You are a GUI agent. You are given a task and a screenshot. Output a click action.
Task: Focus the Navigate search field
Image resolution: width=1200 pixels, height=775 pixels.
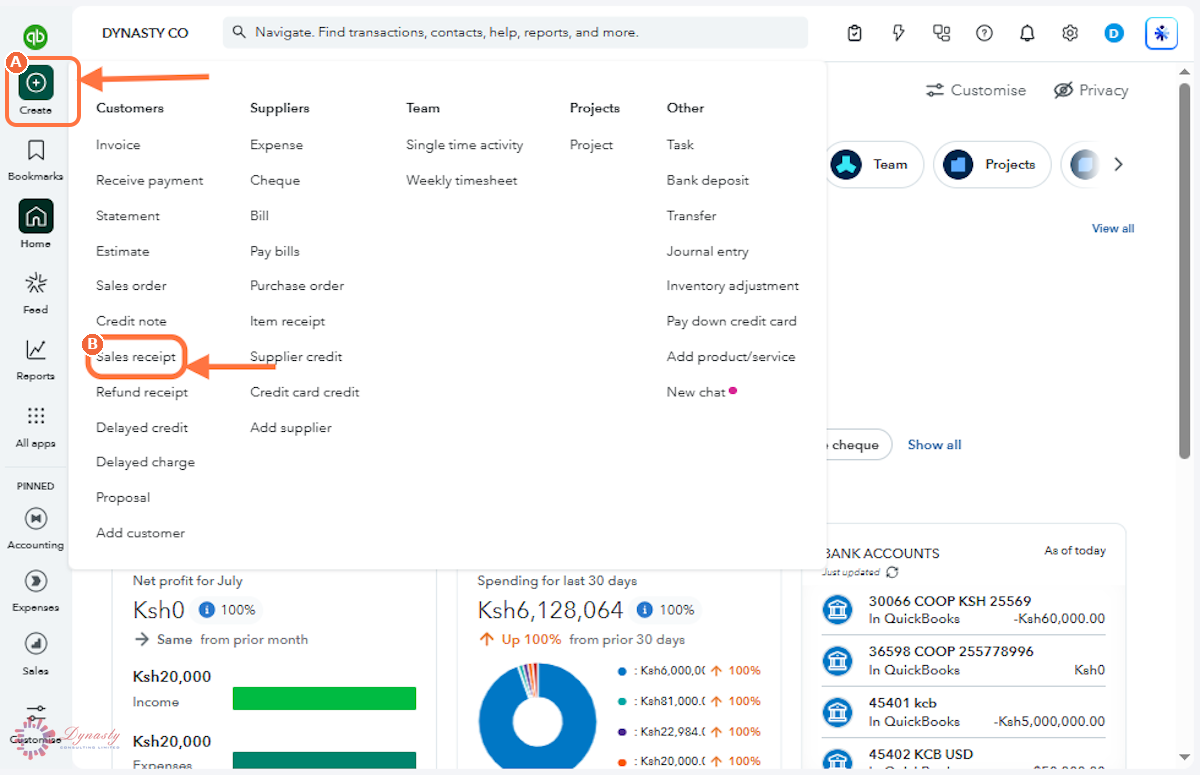tap(515, 32)
